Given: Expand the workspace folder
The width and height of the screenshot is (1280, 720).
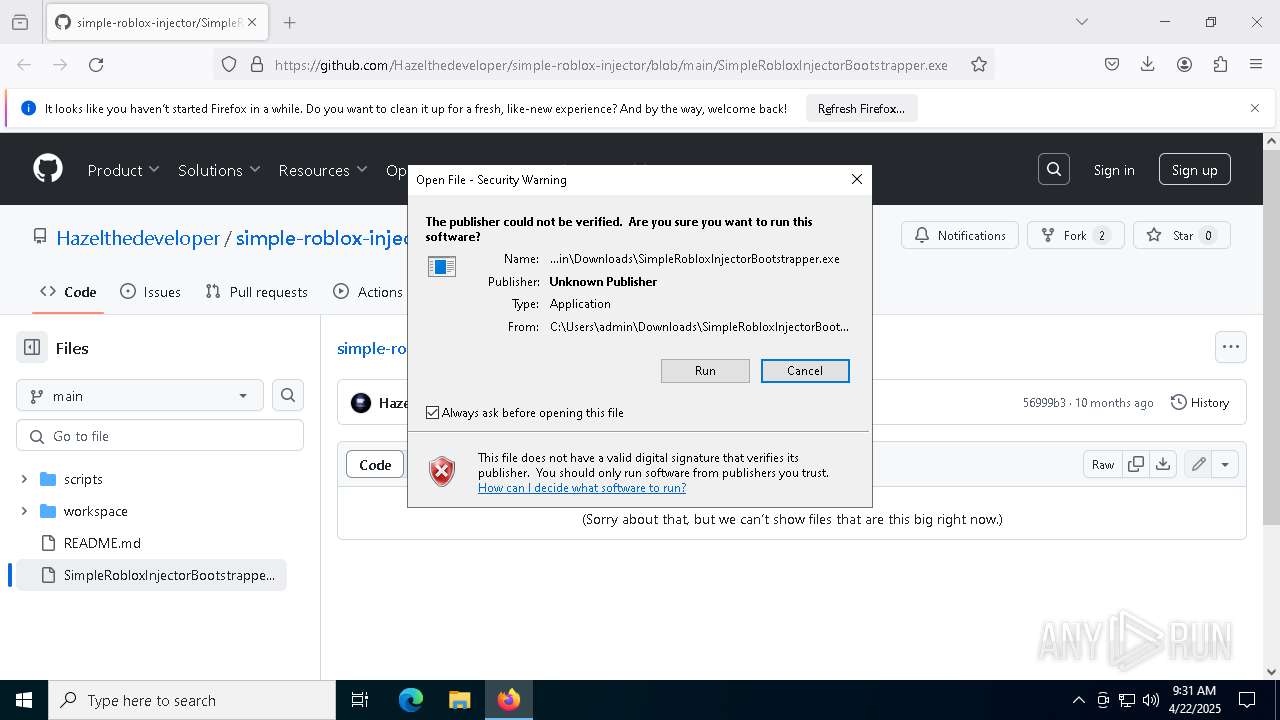Looking at the screenshot, I should [x=24, y=511].
